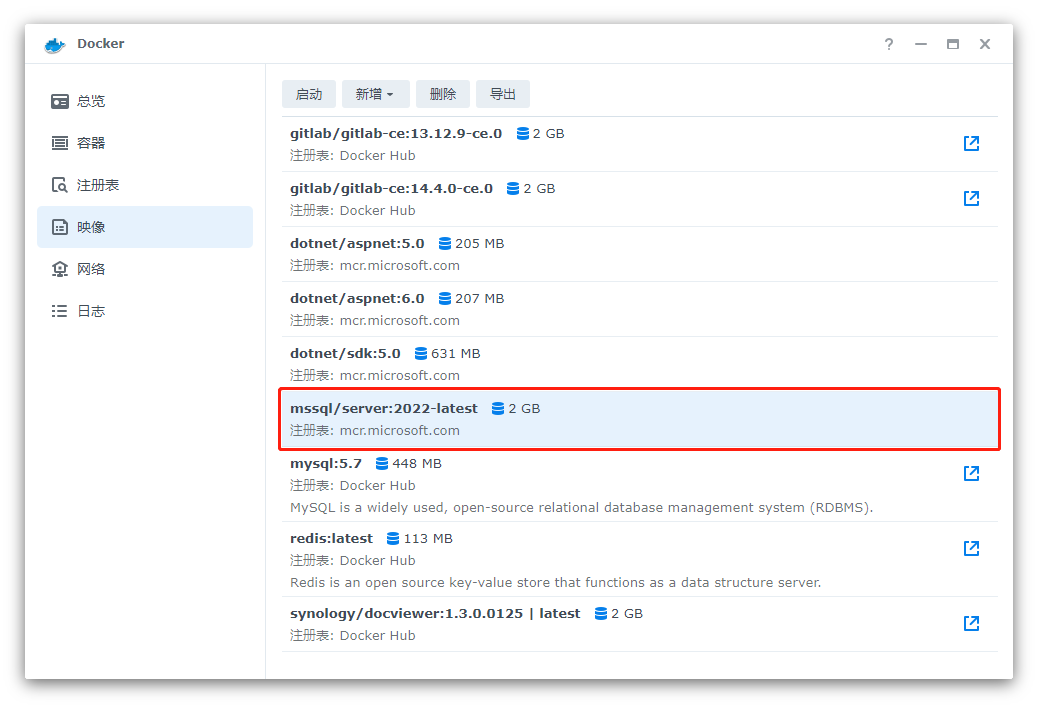Click the 113 MB size of redis:latest

428,539
